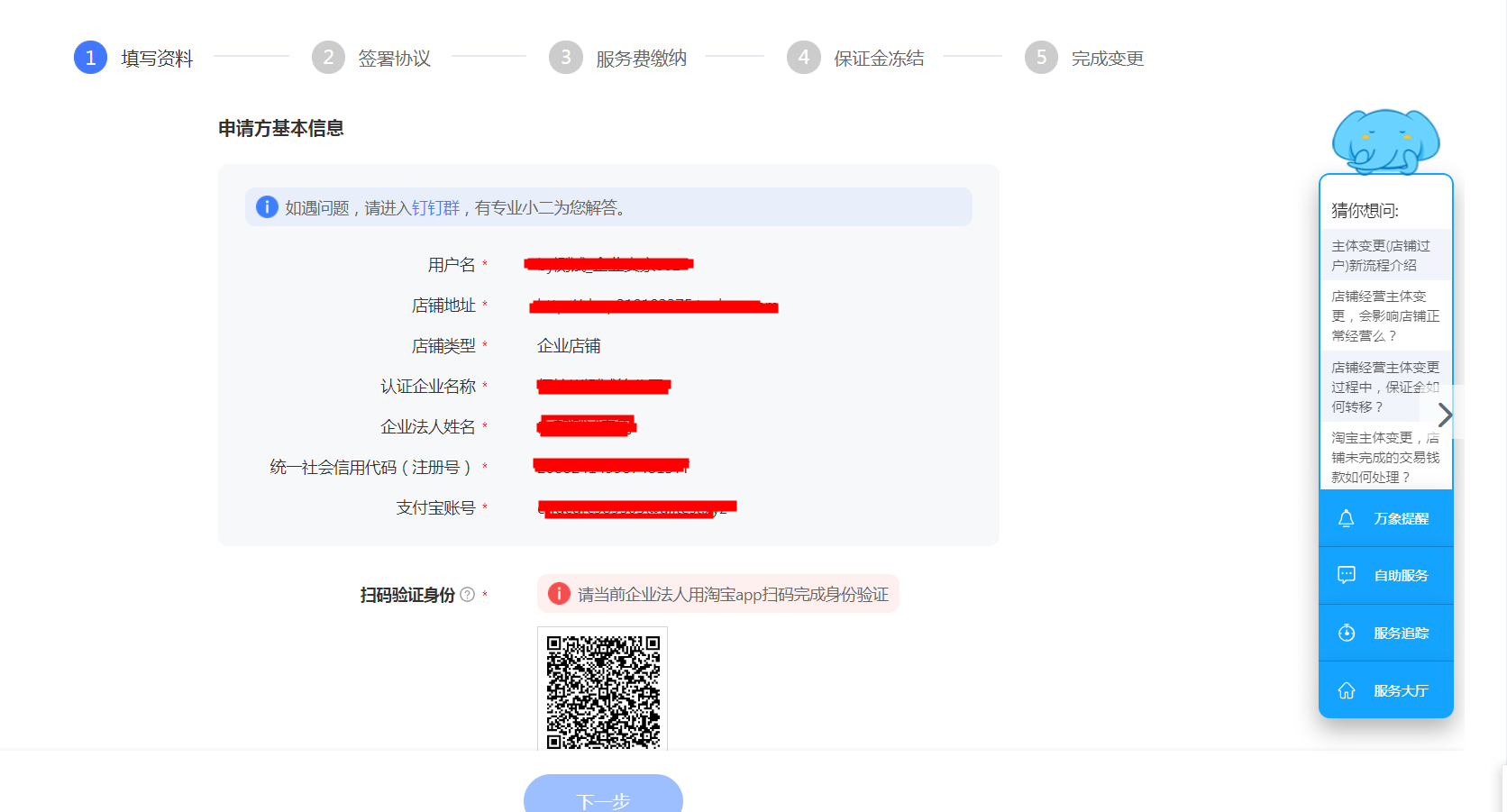The image size is (1507, 812).
Task: Open question about 未完成的交易钱款如何处理
Action: click(1384, 457)
